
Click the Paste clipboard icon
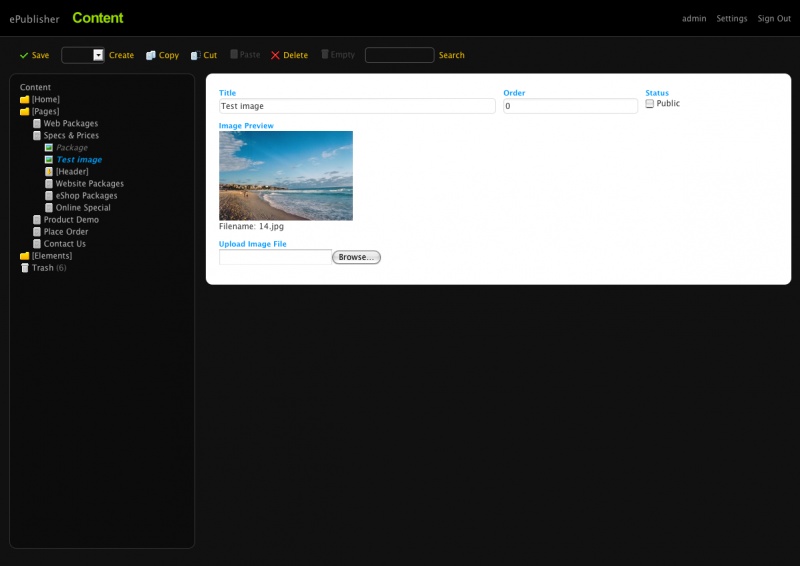[234, 55]
